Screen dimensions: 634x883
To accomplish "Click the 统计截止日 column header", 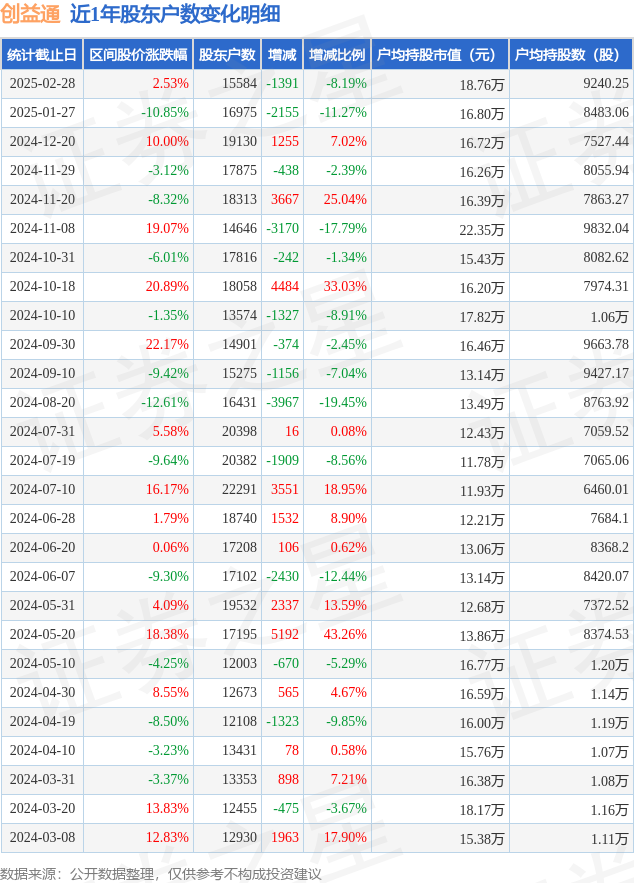I will coord(42,55).
